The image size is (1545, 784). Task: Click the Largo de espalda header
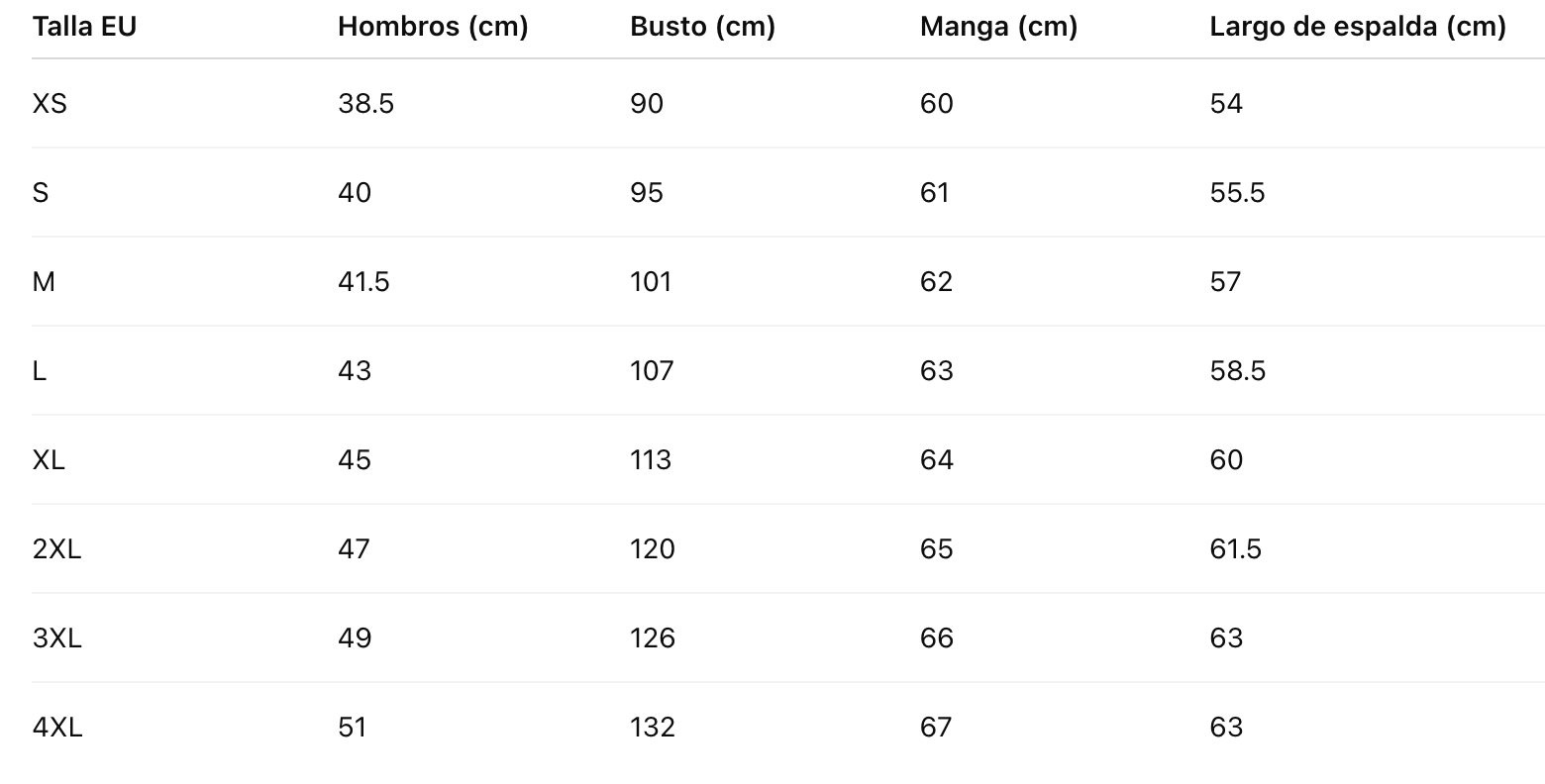point(1357,27)
